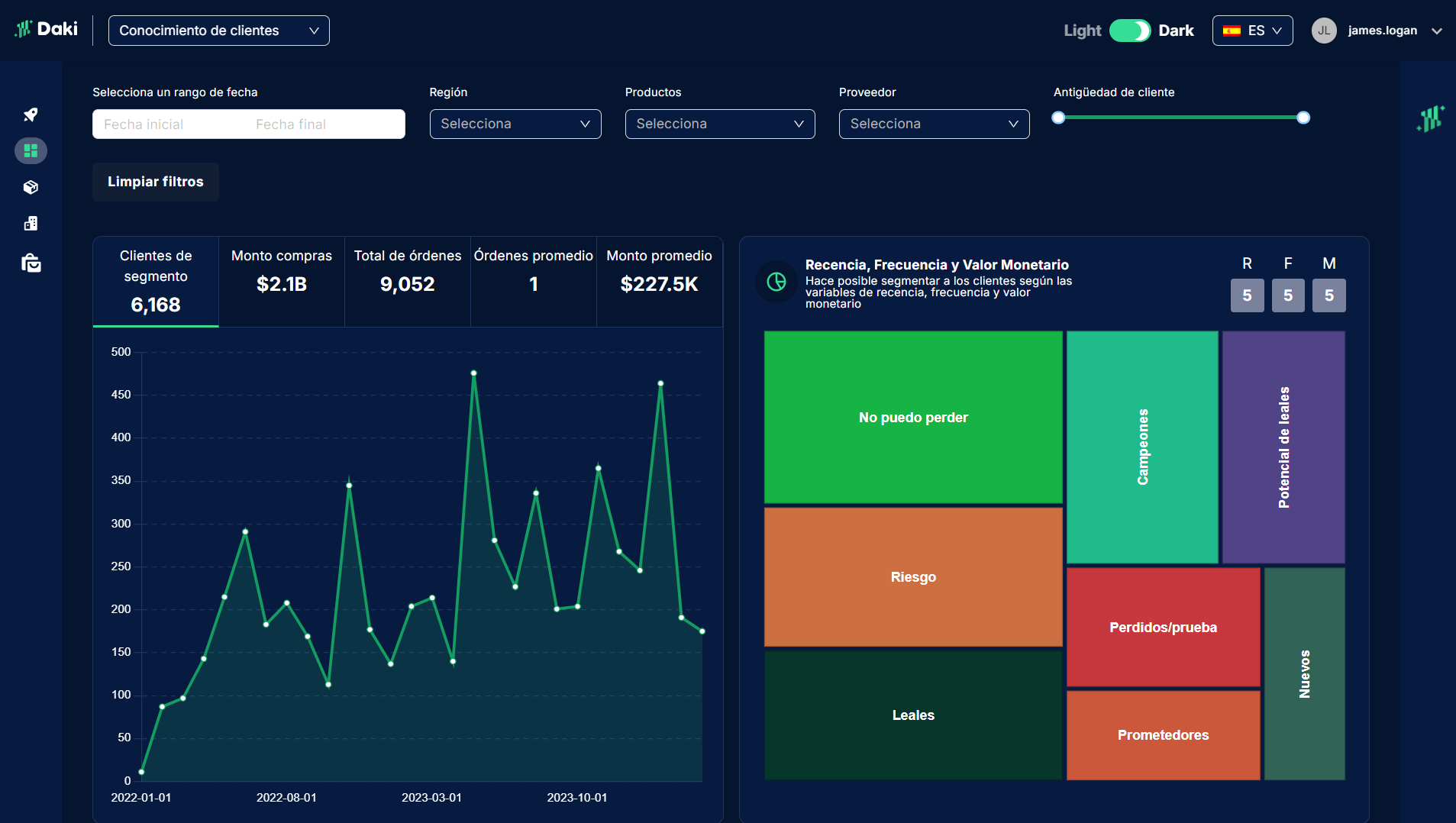Select the Prometedores treemap segment
The height and width of the screenshot is (823, 1456).
(x=1164, y=735)
